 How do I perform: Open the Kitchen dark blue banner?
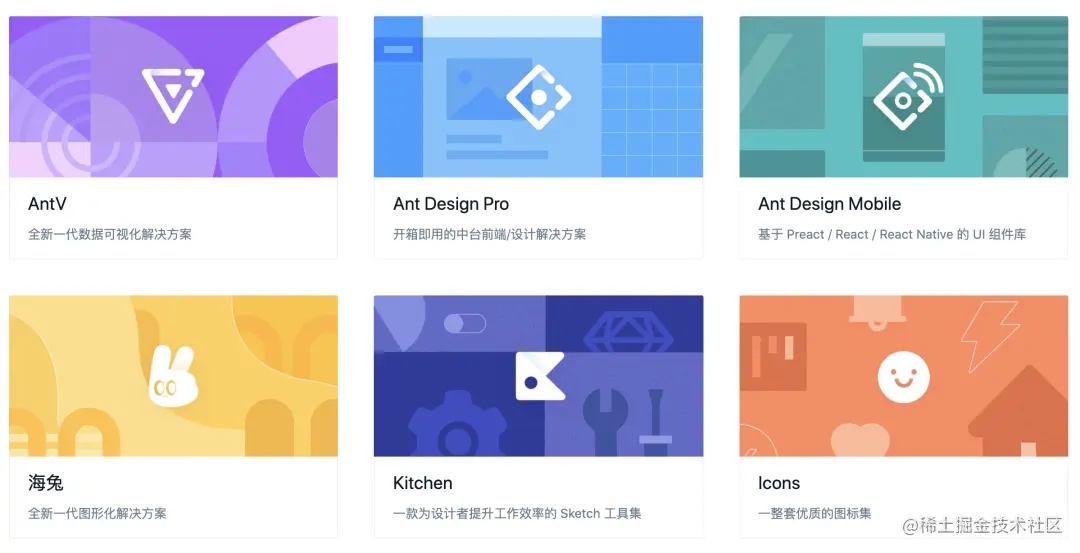coord(539,376)
